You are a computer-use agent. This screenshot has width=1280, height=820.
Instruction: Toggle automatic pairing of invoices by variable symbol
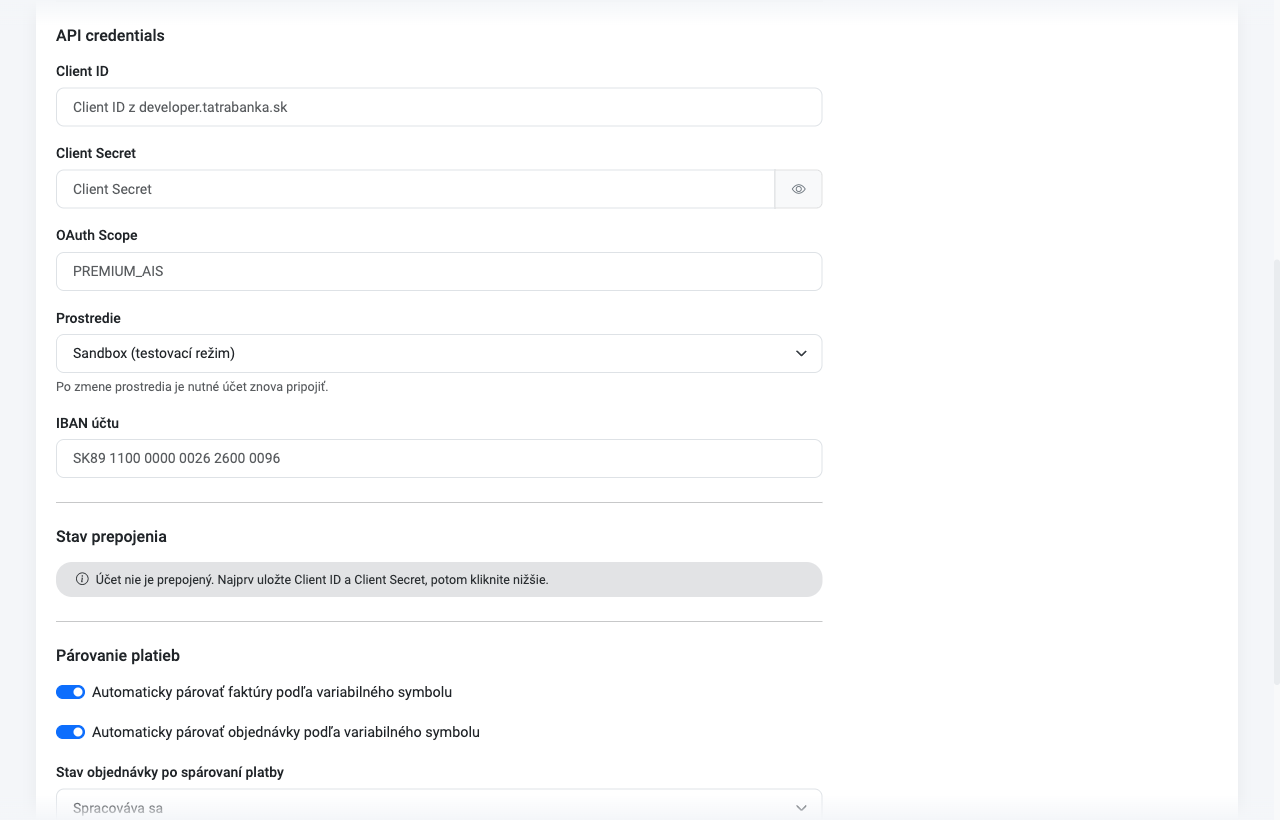70,692
